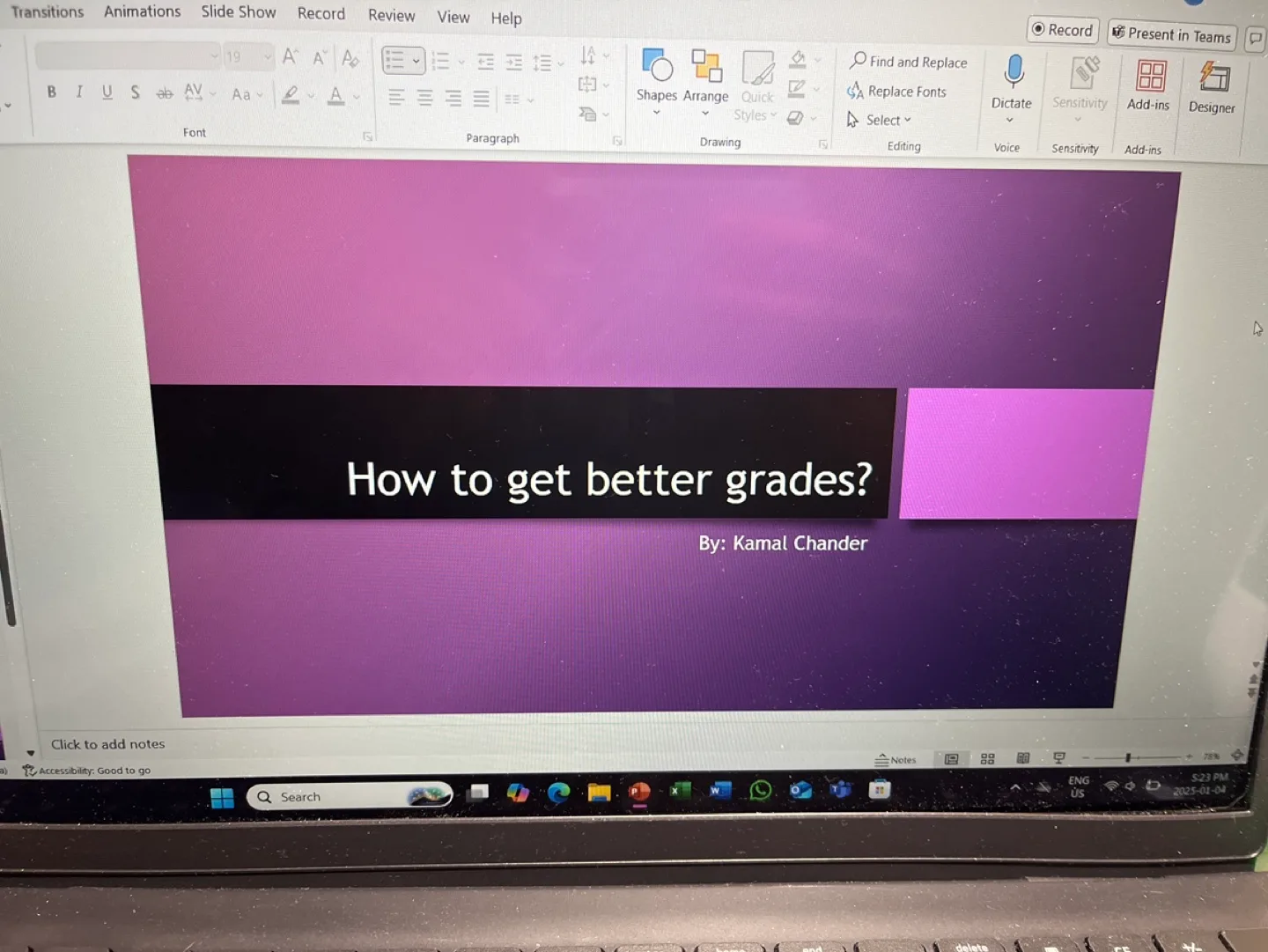Decrease list indent level

coord(485,62)
